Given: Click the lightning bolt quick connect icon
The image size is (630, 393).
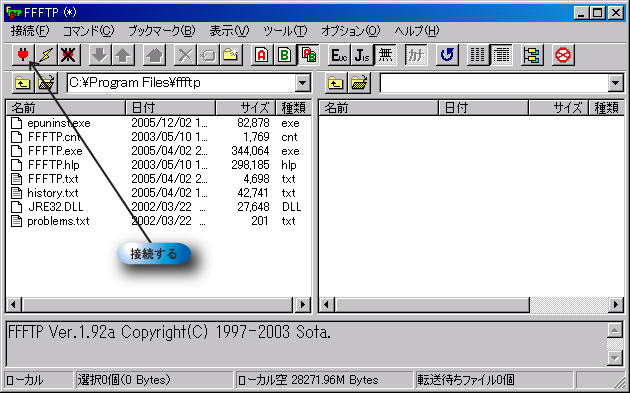Looking at the screenshot, I should (46, 55).
